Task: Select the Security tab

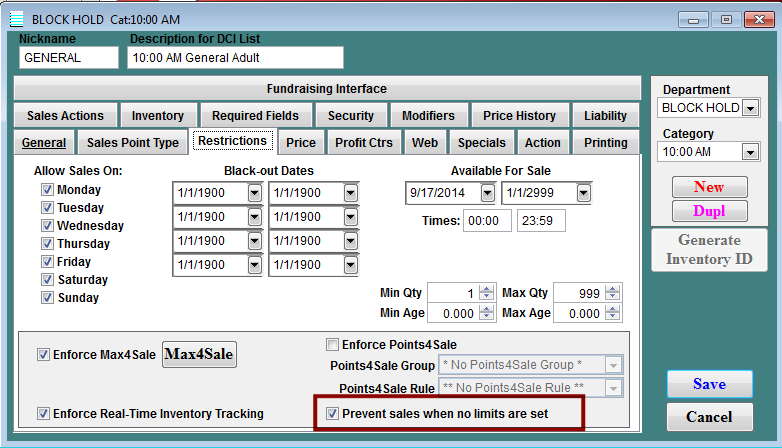Action: coord(351,116)
